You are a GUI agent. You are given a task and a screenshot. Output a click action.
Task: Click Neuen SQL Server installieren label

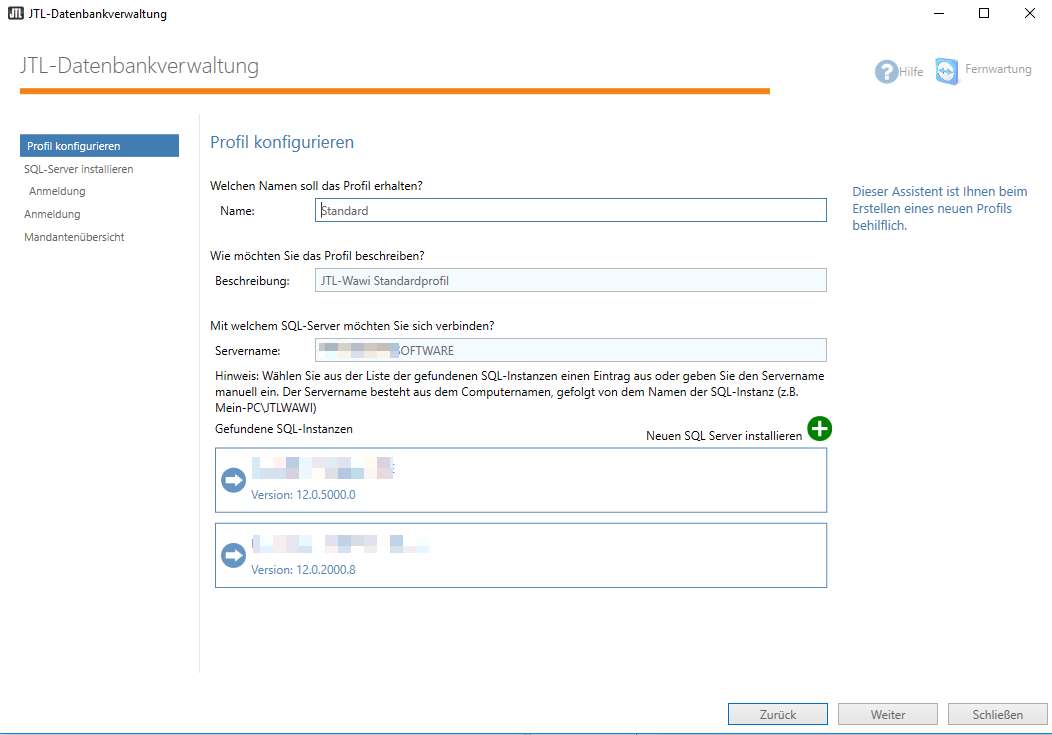click(x=724, y=435)
